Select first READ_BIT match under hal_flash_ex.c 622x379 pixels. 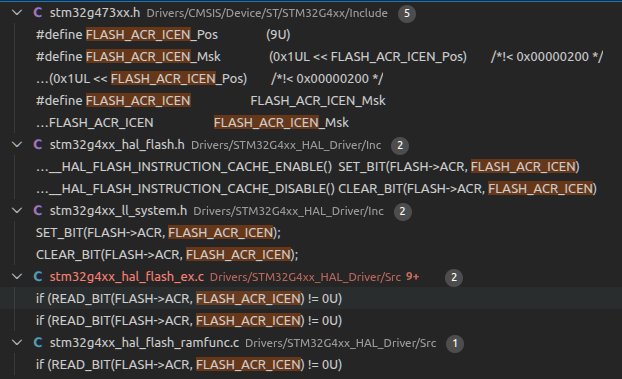[x=189, y=298]
